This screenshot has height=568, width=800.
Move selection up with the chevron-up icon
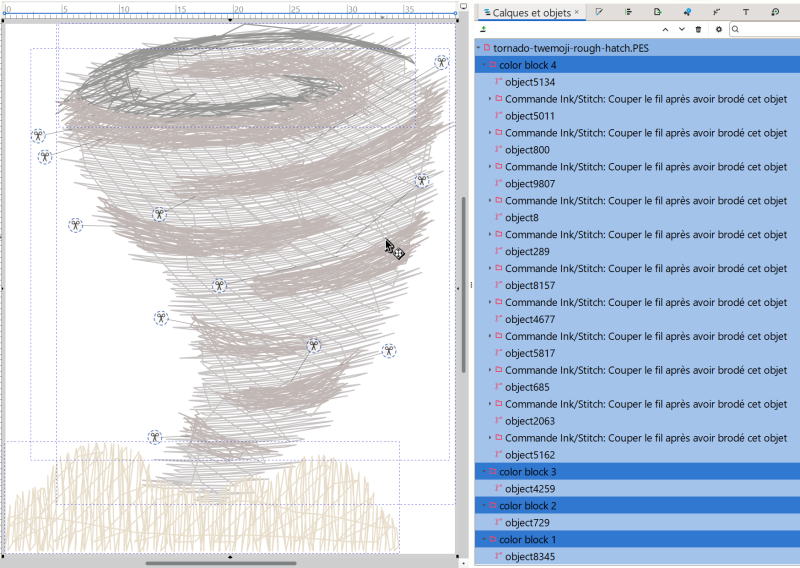[665, 30]
